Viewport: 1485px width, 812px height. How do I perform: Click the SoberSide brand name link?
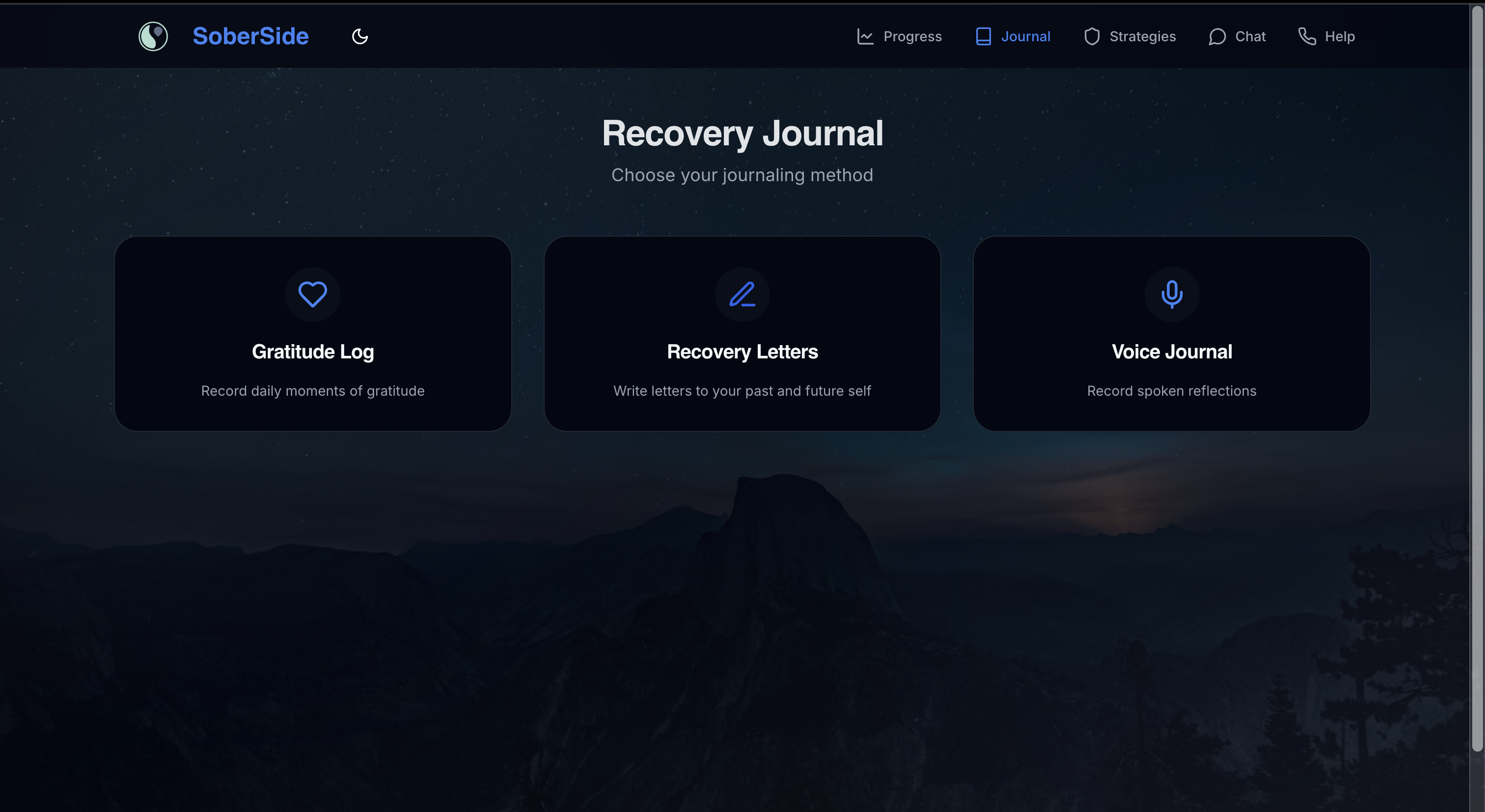[x=250, y=36]
